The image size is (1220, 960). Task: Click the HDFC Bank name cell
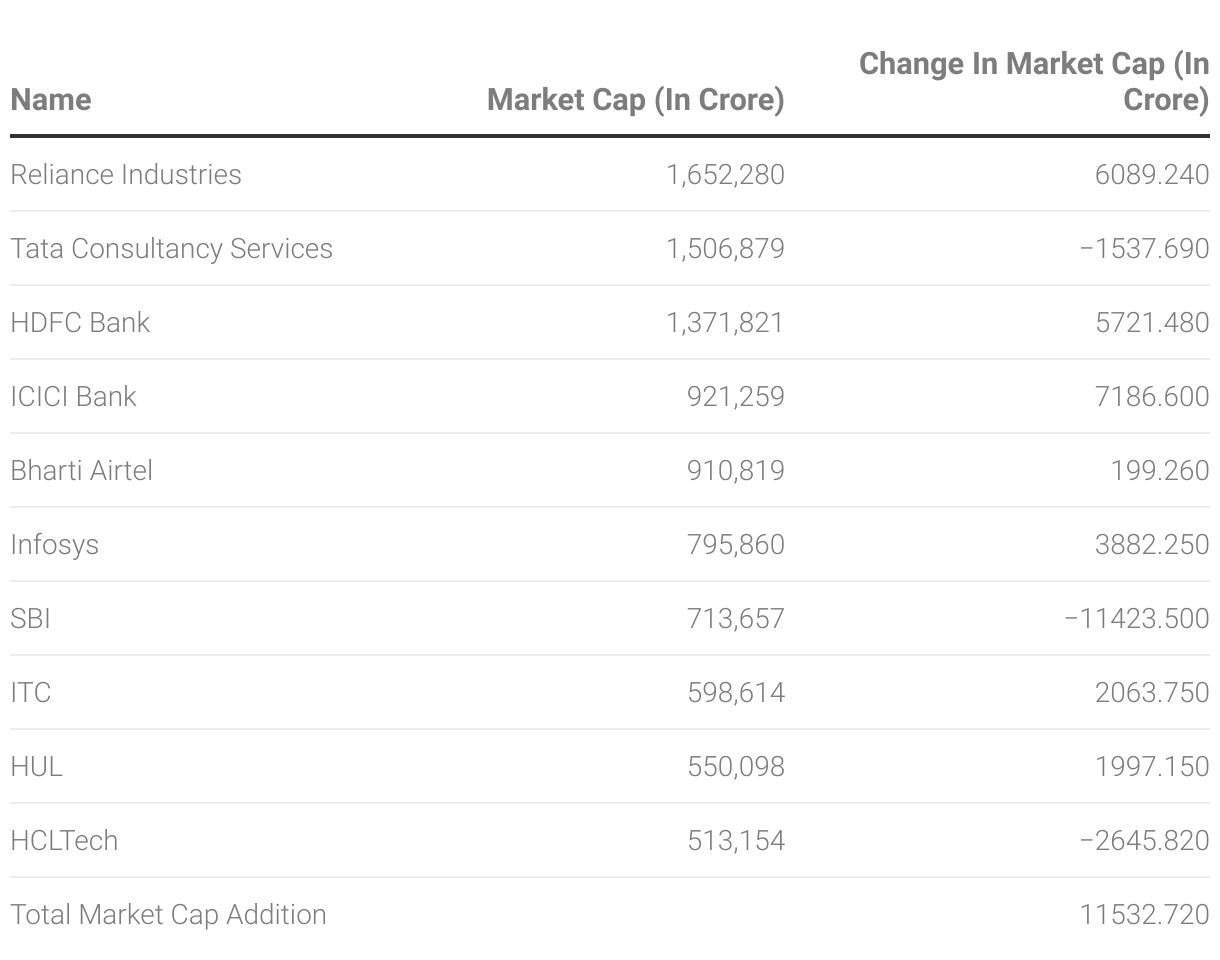click(x=80, y=323)
